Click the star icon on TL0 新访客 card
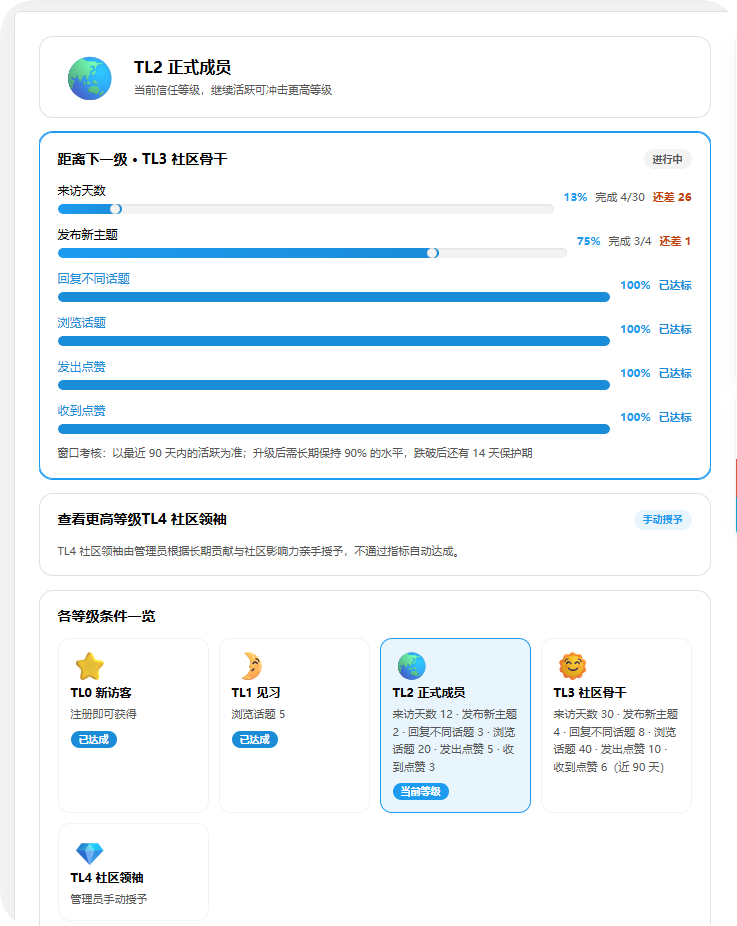 click(90, 666)
